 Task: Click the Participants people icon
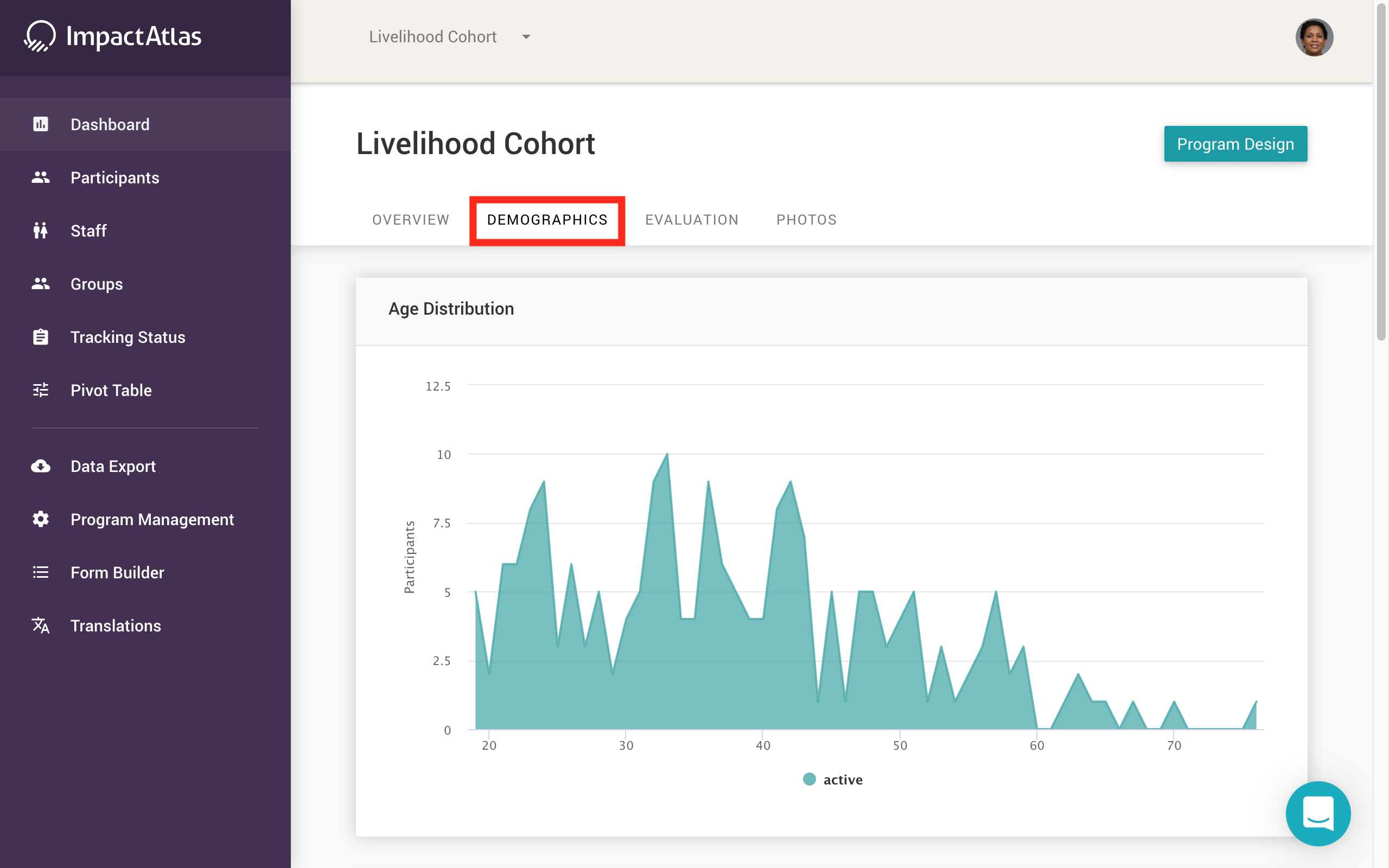[x=40, y=177]
